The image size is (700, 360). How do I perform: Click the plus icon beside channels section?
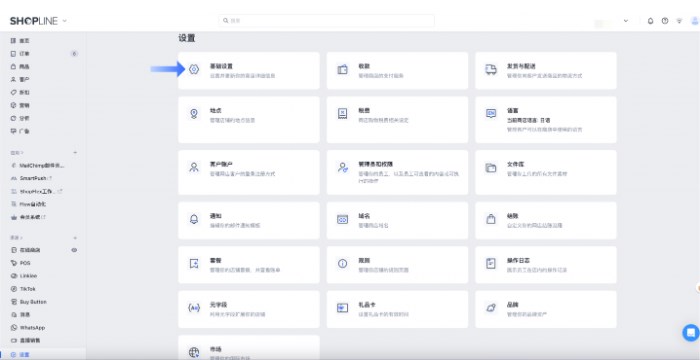(75, 238)
